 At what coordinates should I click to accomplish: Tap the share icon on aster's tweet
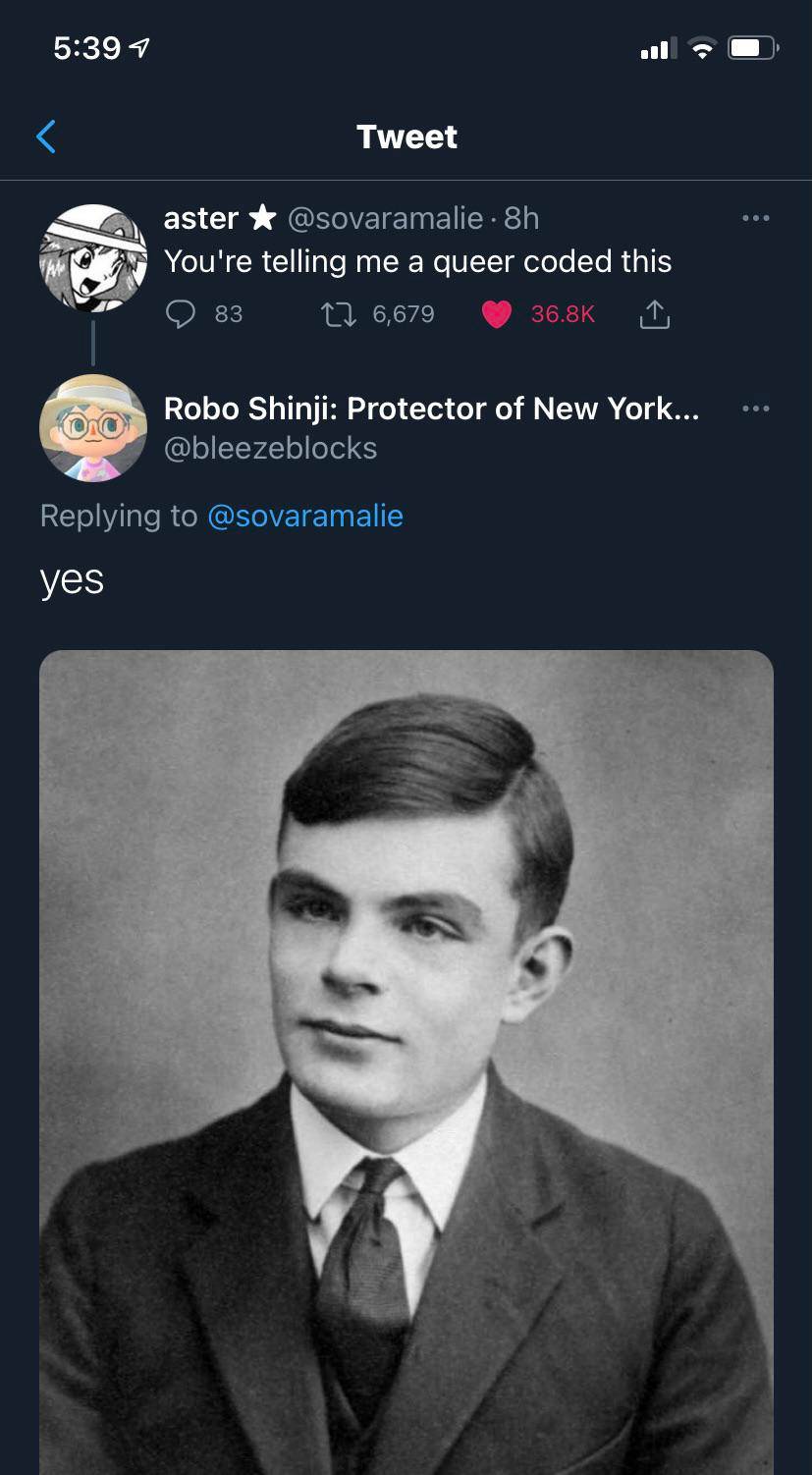(654, 313)
